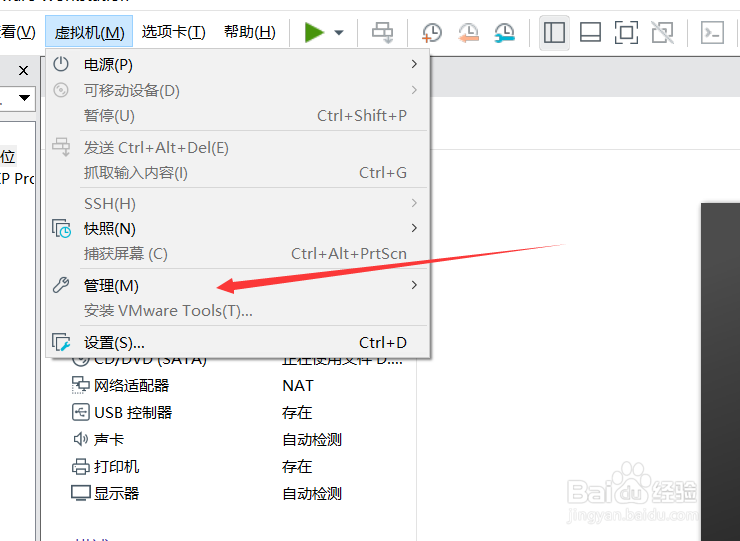Open the 虚拟机(M) menu
This screenshot has height=541, width=740.
[89, 32]
